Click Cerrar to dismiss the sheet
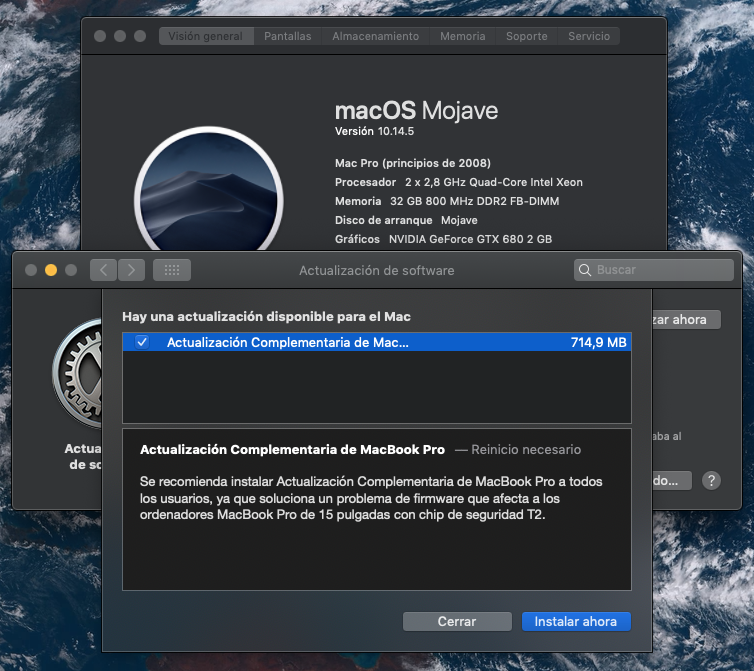Screen dimensions: 754x671 457,621
